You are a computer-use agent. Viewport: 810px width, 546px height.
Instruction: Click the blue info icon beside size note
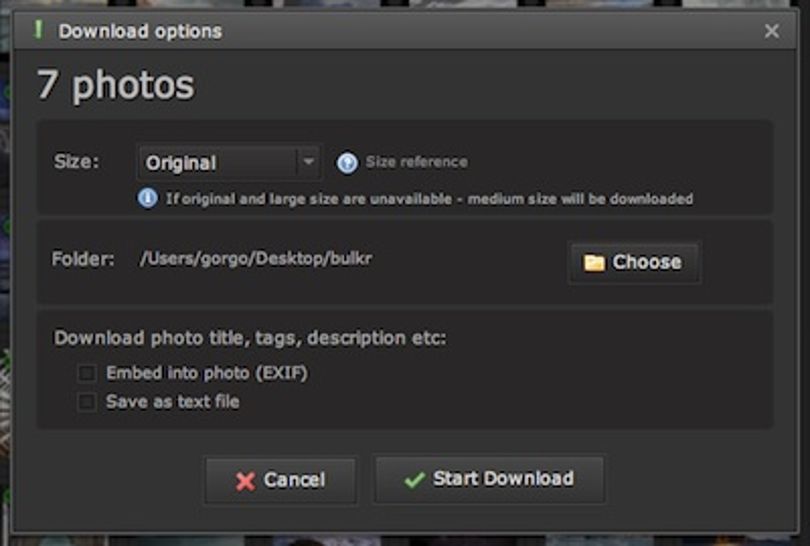148,198
